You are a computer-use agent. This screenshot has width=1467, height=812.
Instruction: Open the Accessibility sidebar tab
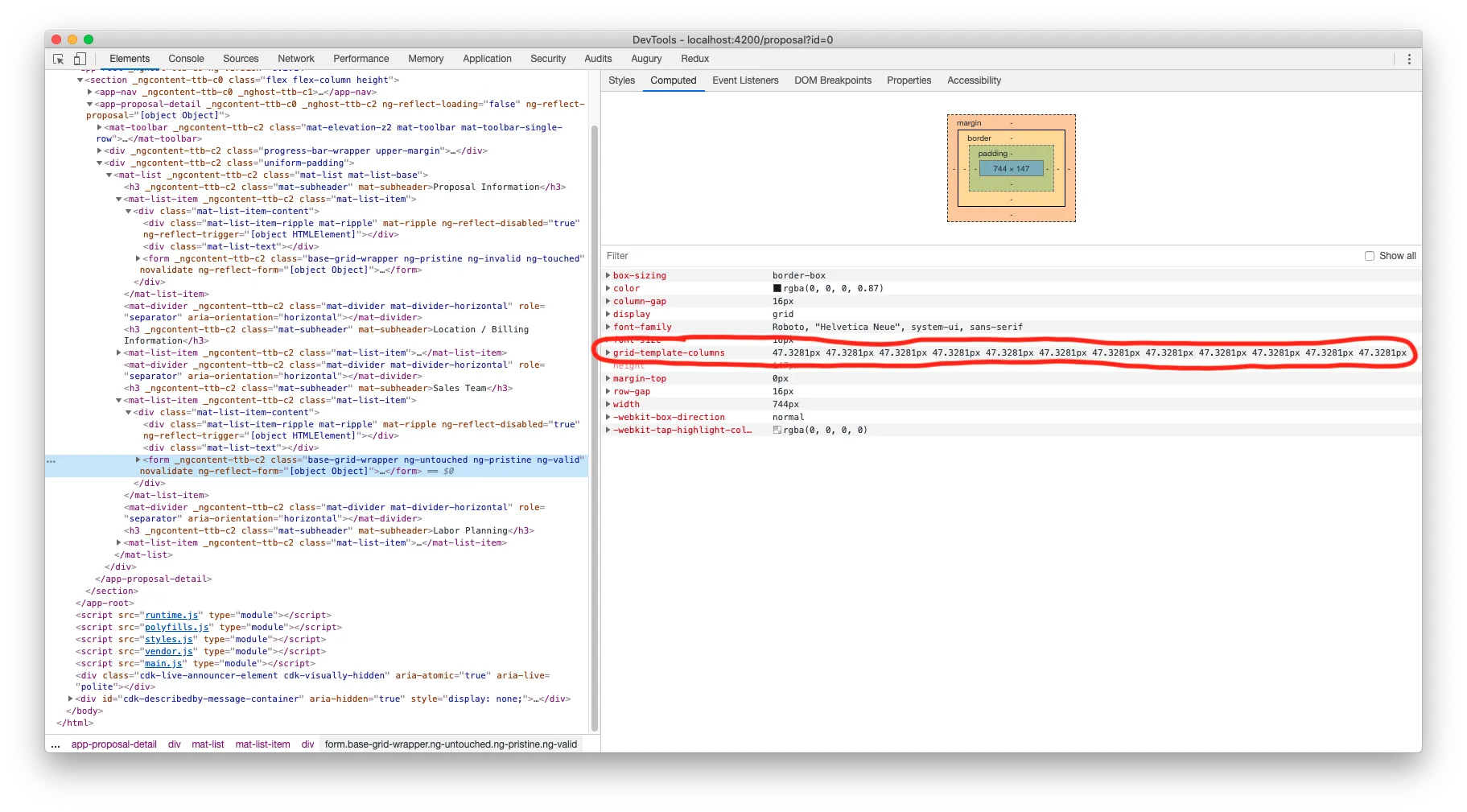coord(974,80)
